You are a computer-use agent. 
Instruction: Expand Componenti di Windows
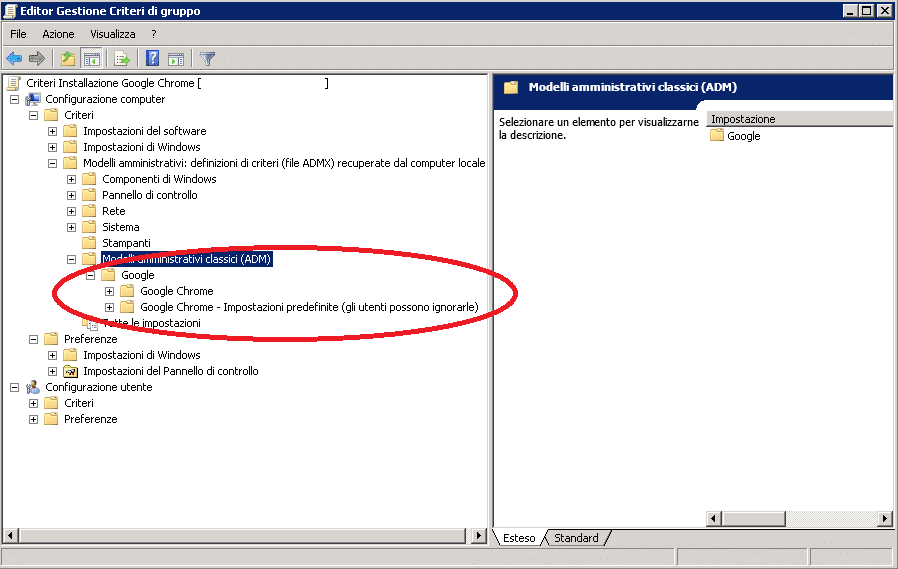[x=72, y=180]
